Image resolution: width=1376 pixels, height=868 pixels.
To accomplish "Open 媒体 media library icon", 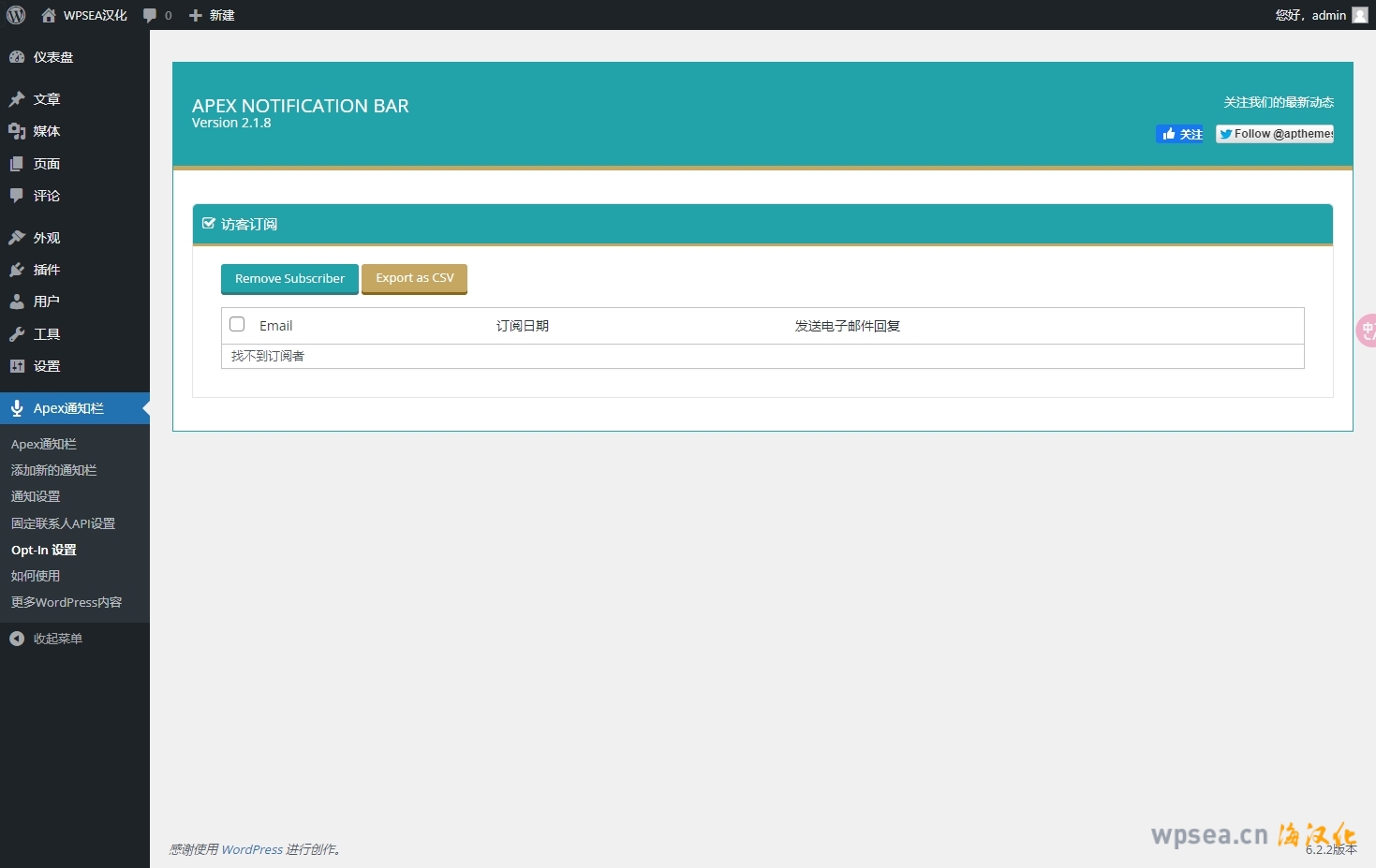I will [x=17, y=131].
